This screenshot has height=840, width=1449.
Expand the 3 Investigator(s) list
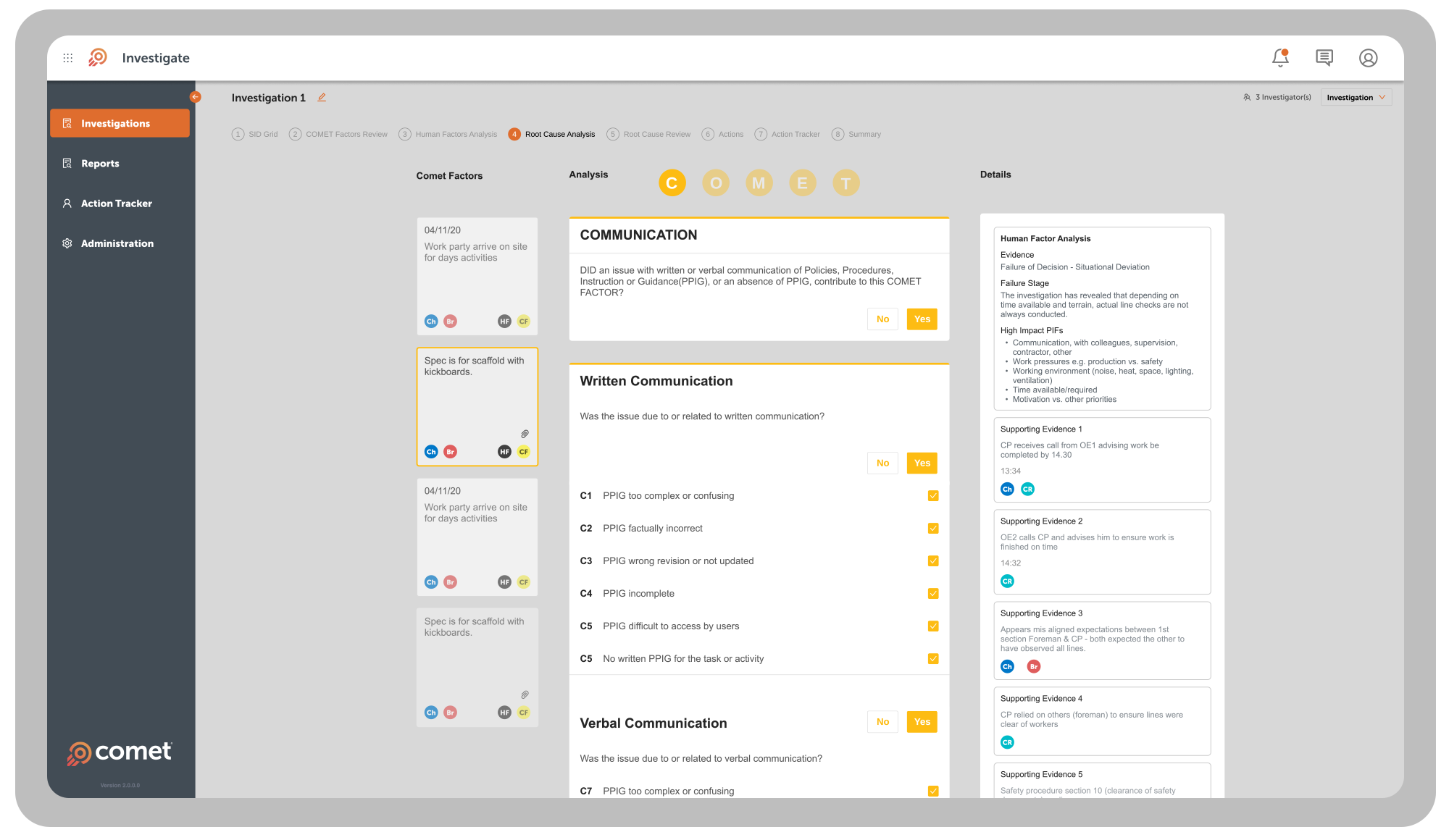coord(1277,97)
